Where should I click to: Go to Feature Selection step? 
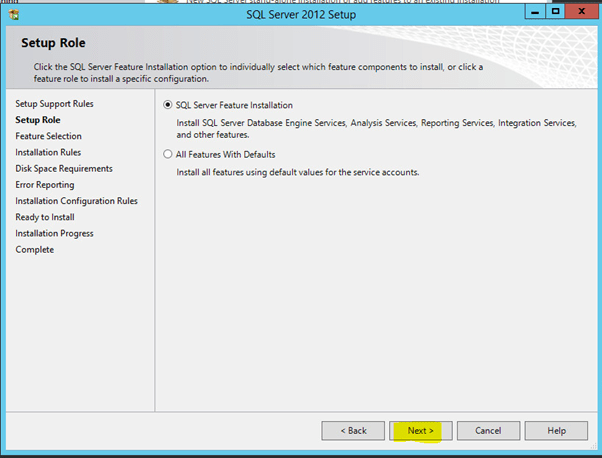[49, 136]
